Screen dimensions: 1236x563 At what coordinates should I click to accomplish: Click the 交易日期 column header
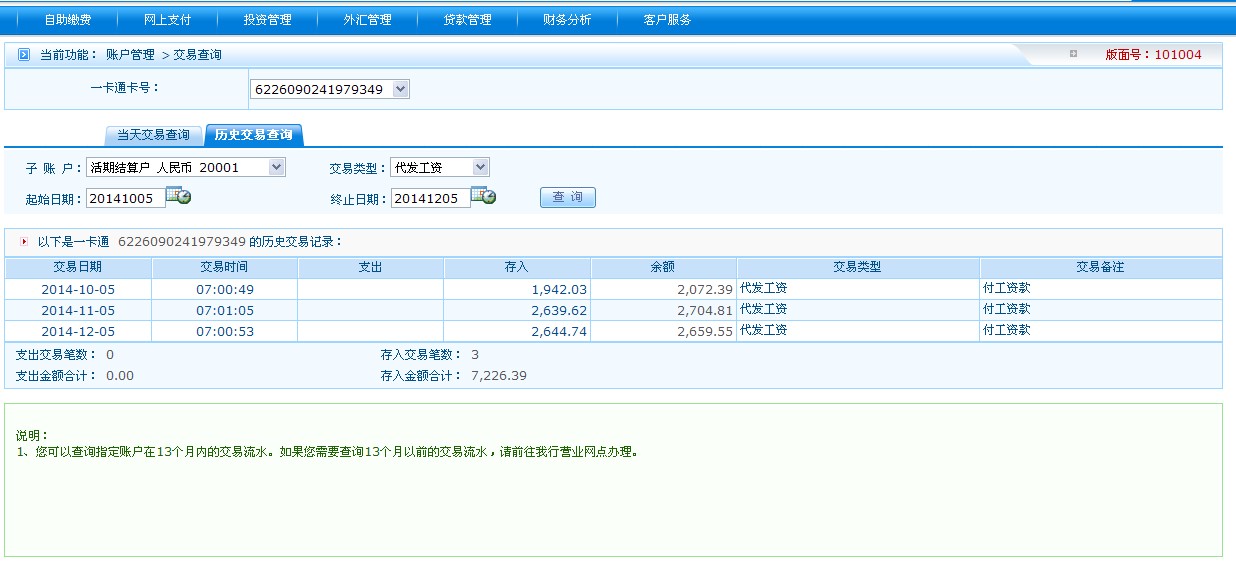pyautogui.click(x=77, y=267)
